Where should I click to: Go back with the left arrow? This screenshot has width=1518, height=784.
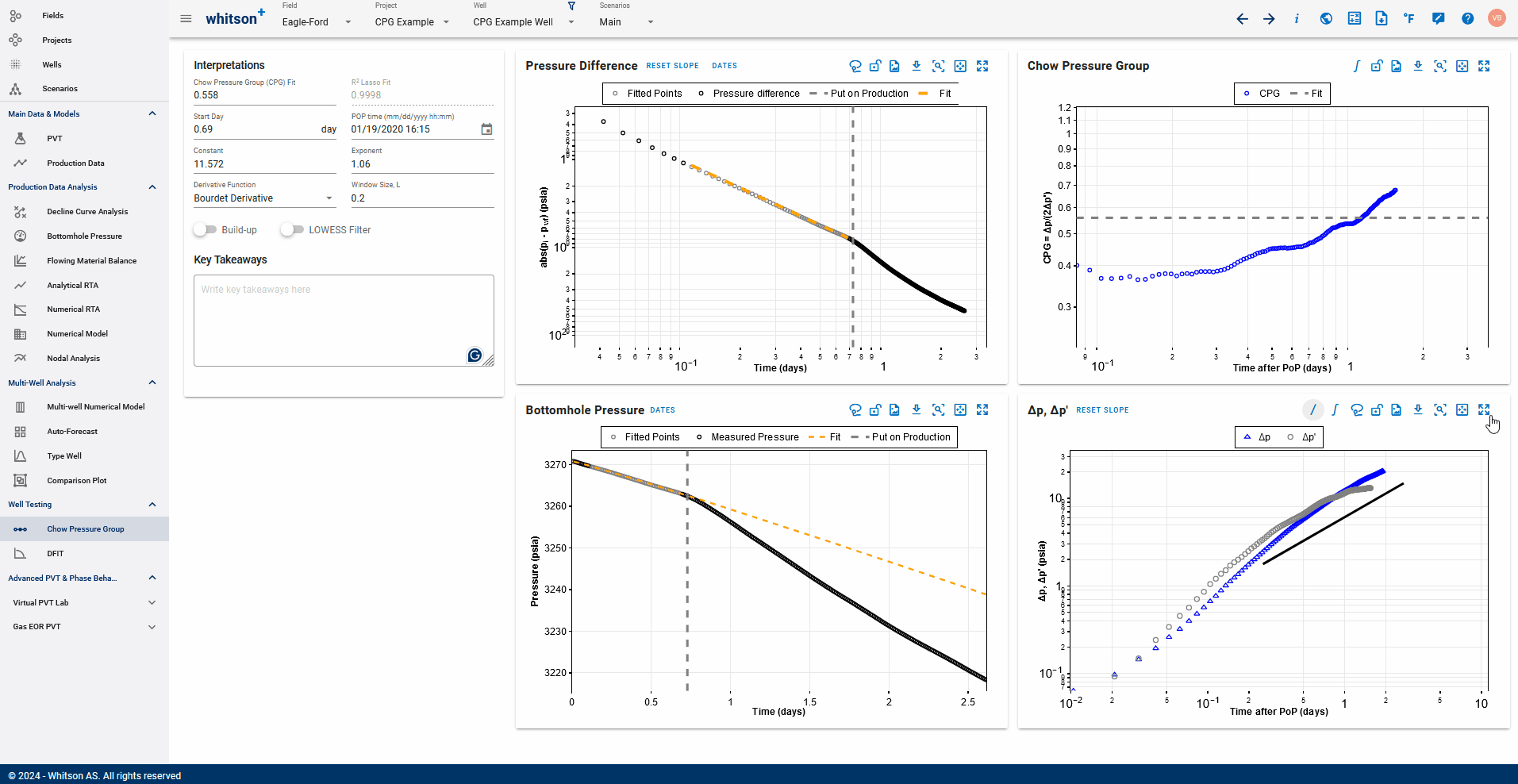coord(1243,19)
